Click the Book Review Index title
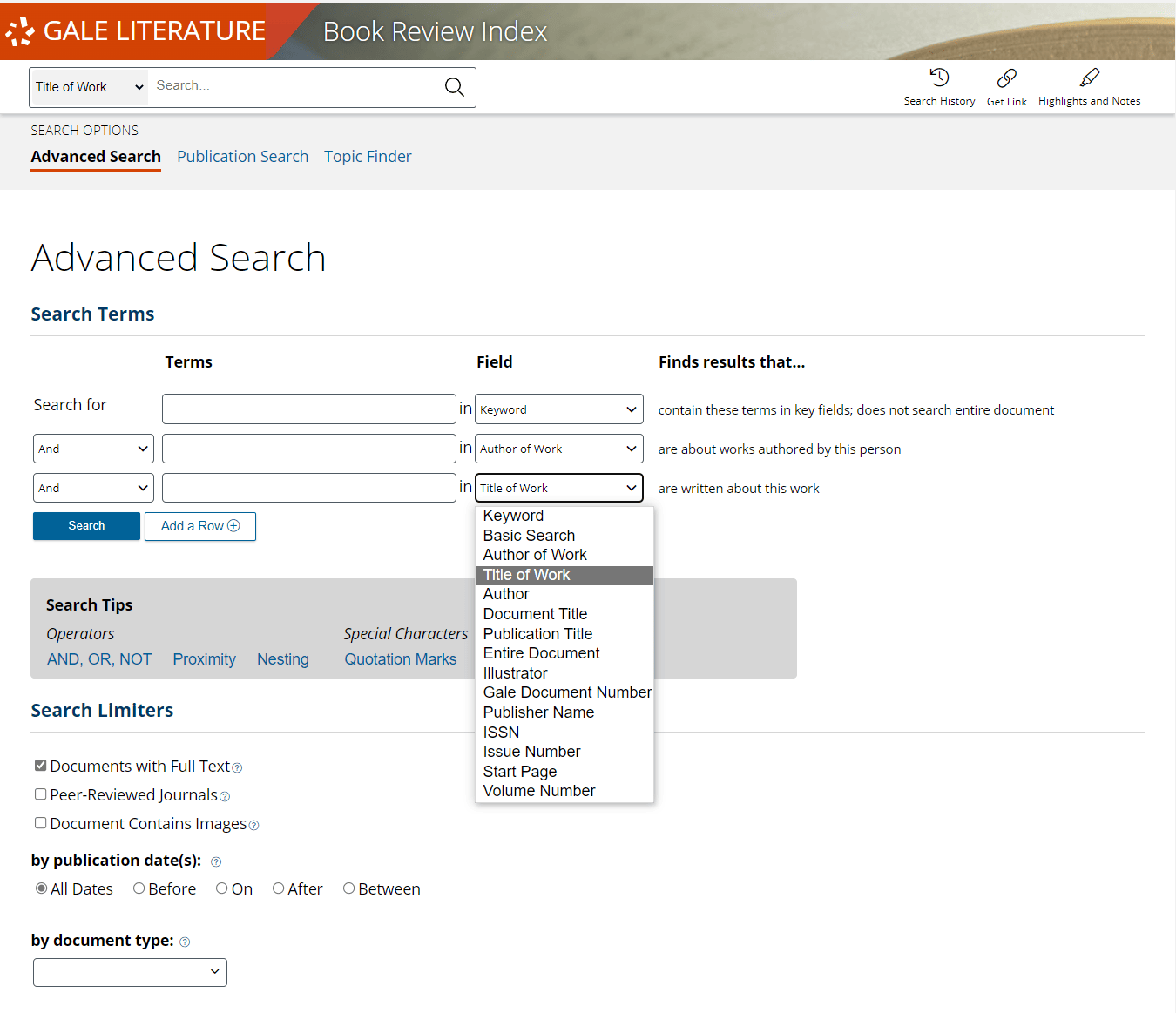The width and height of the screenshot is (1176, 1013). tap(435, 32)
